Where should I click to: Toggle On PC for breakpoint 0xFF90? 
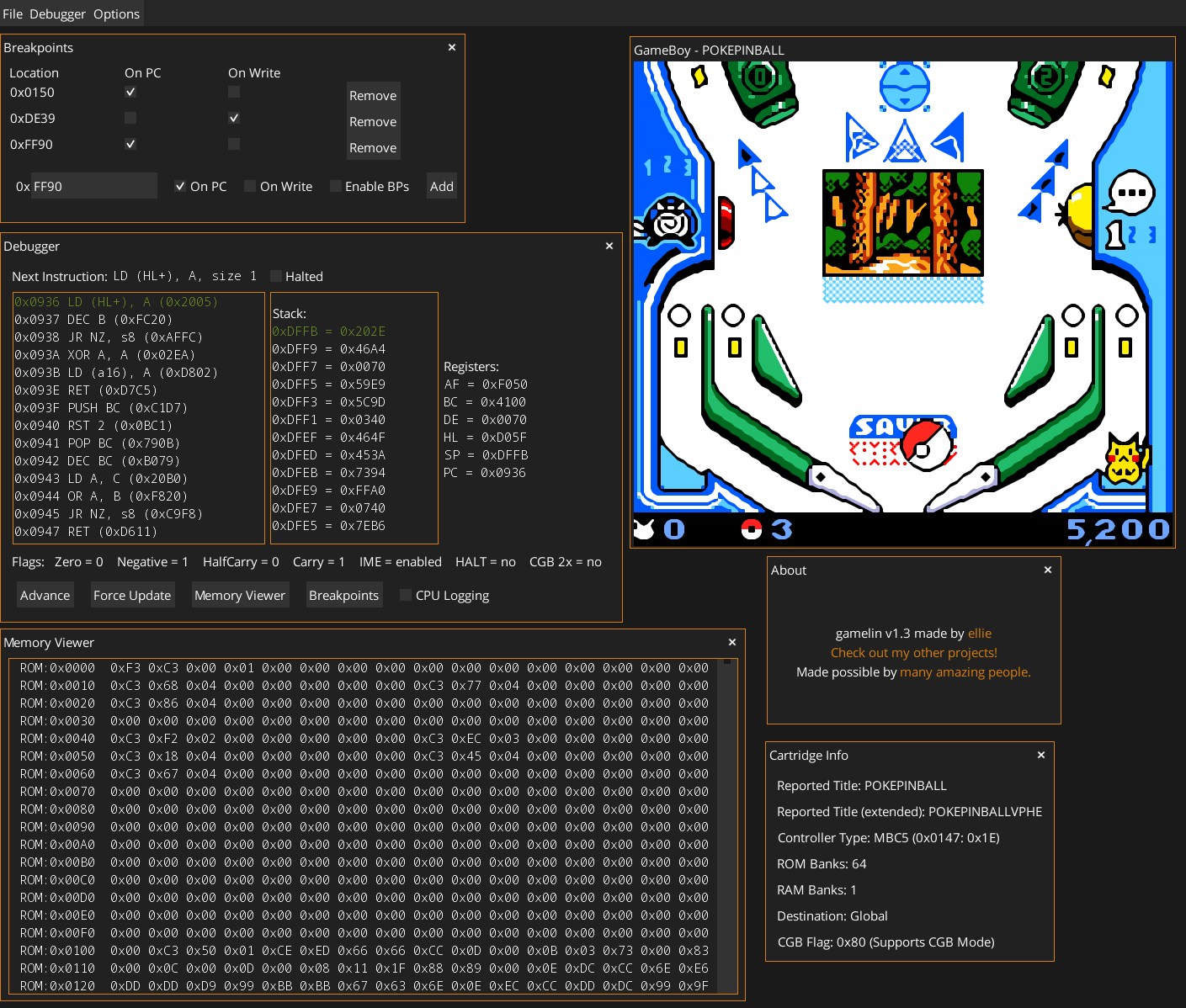[x=130, y=144]
